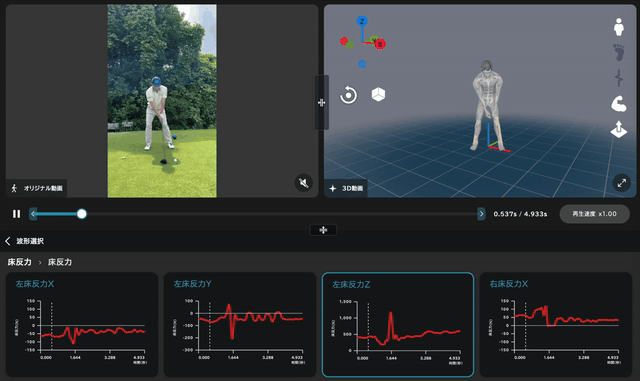The height and width of the screenshot is (381, 640).
Task: Open the 右床反力X chart card
Action: [x=556, y=325]
